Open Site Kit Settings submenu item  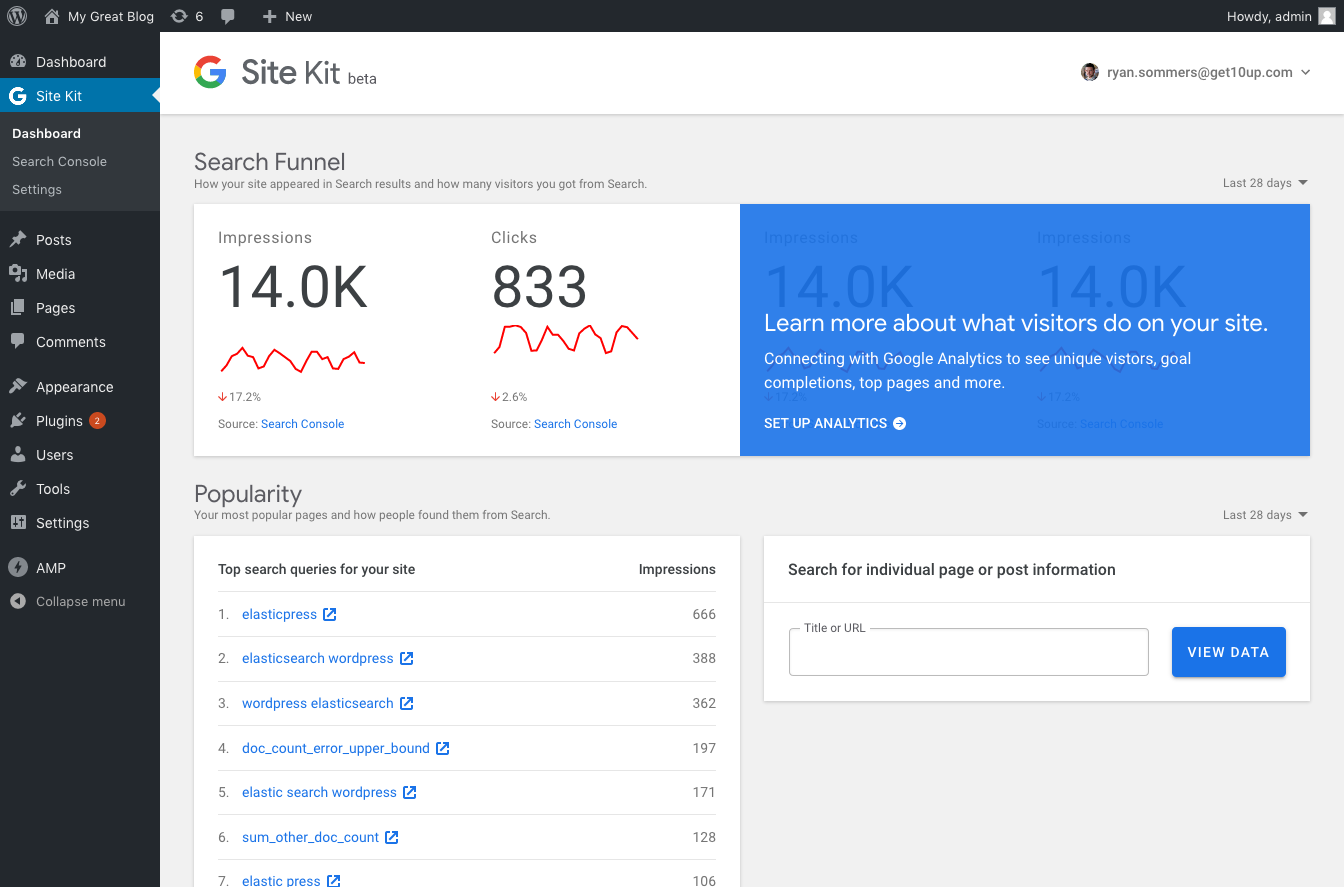[x=37, y=189]
